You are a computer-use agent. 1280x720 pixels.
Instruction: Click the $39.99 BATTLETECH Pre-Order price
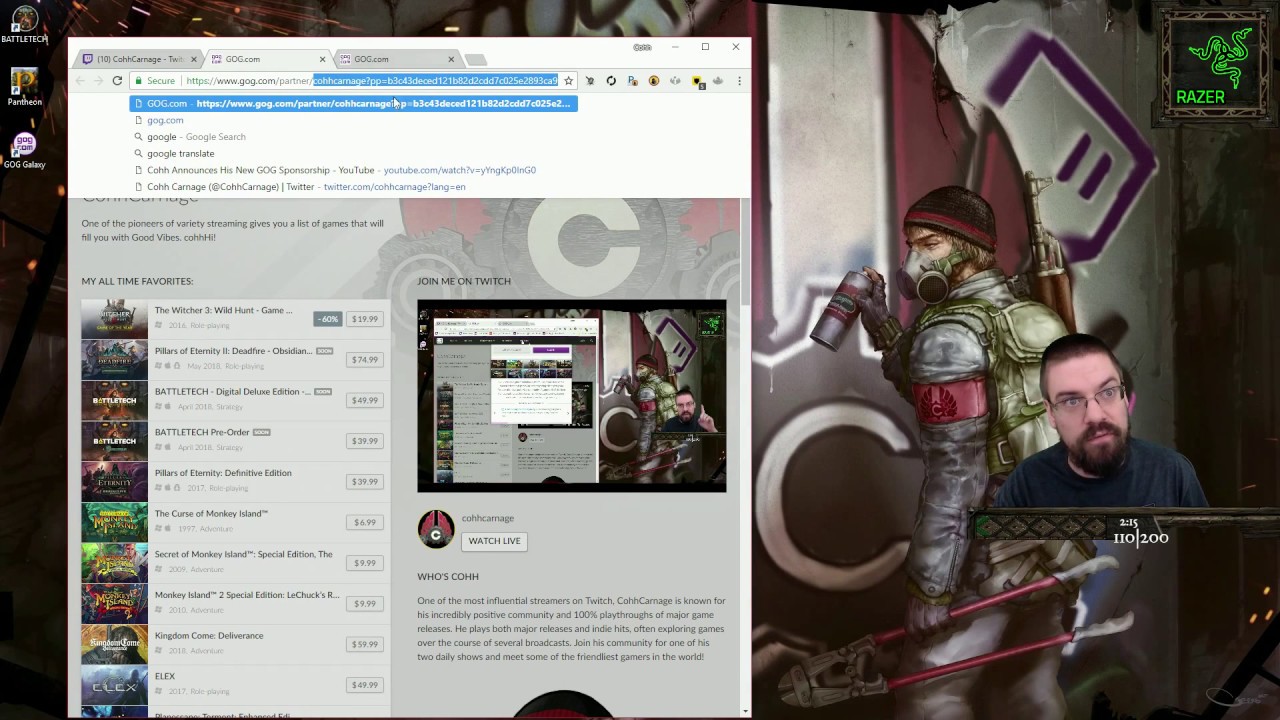[x=365, y=441]
